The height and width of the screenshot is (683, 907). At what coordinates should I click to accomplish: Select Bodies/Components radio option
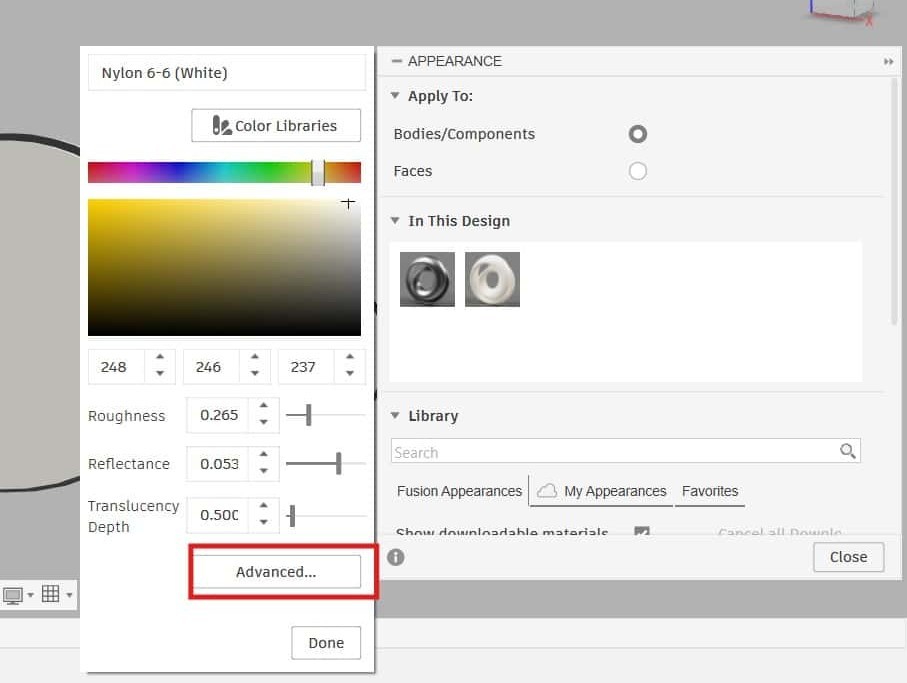coord(637,134)
